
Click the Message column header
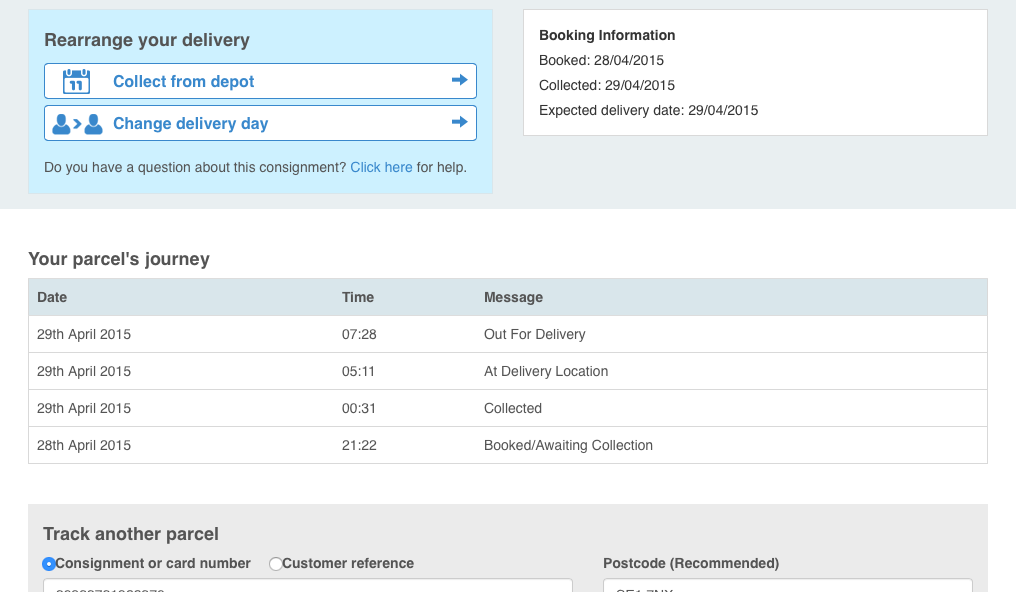point(513,297)
